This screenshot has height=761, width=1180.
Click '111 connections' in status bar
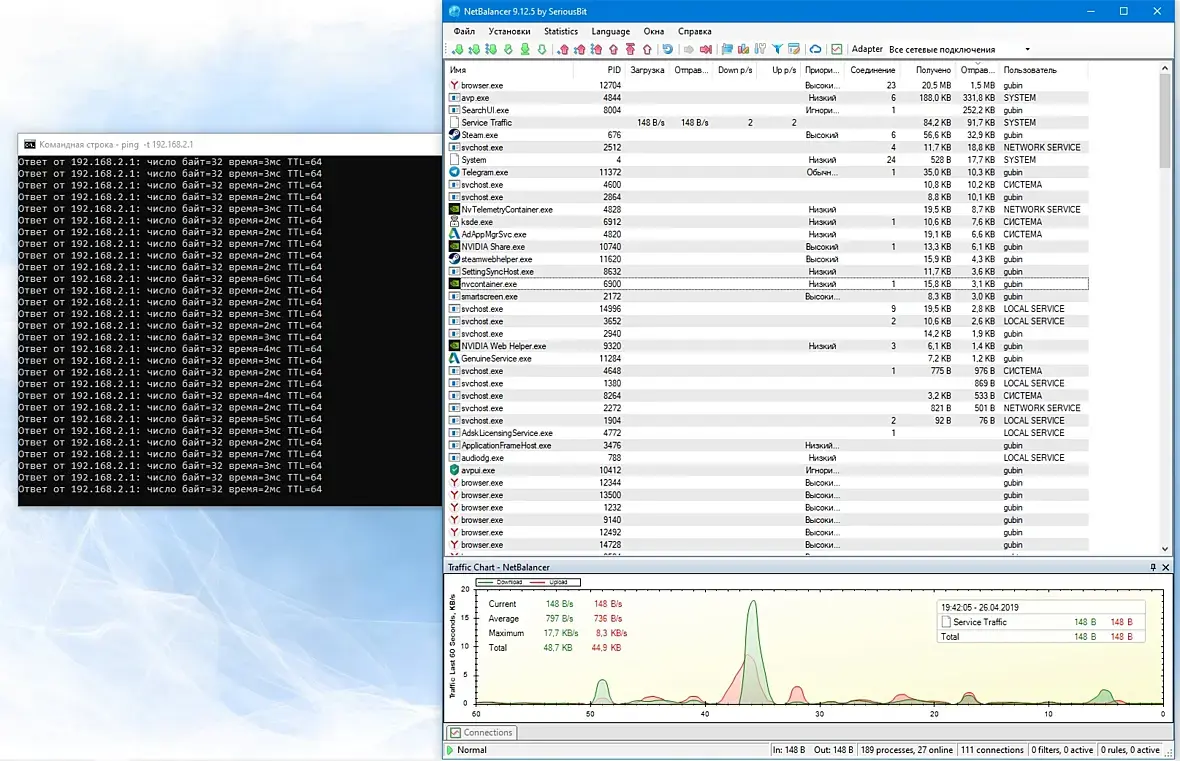[992, 750]
